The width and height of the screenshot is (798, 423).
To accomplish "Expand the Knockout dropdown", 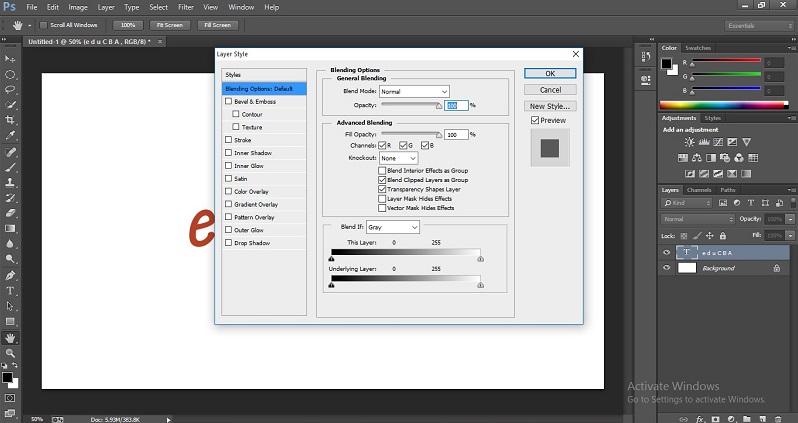I will [398, 158].
